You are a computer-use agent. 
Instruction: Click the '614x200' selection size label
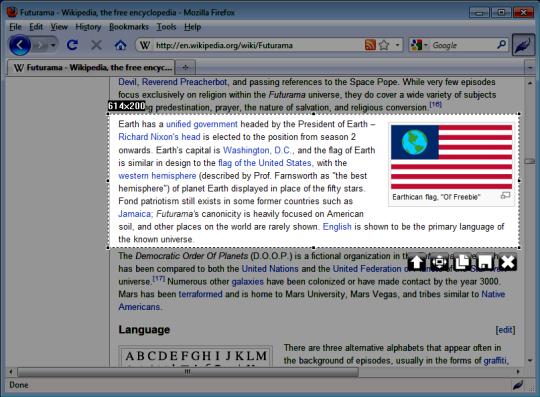pyautogui.click(x=126, y=106)
